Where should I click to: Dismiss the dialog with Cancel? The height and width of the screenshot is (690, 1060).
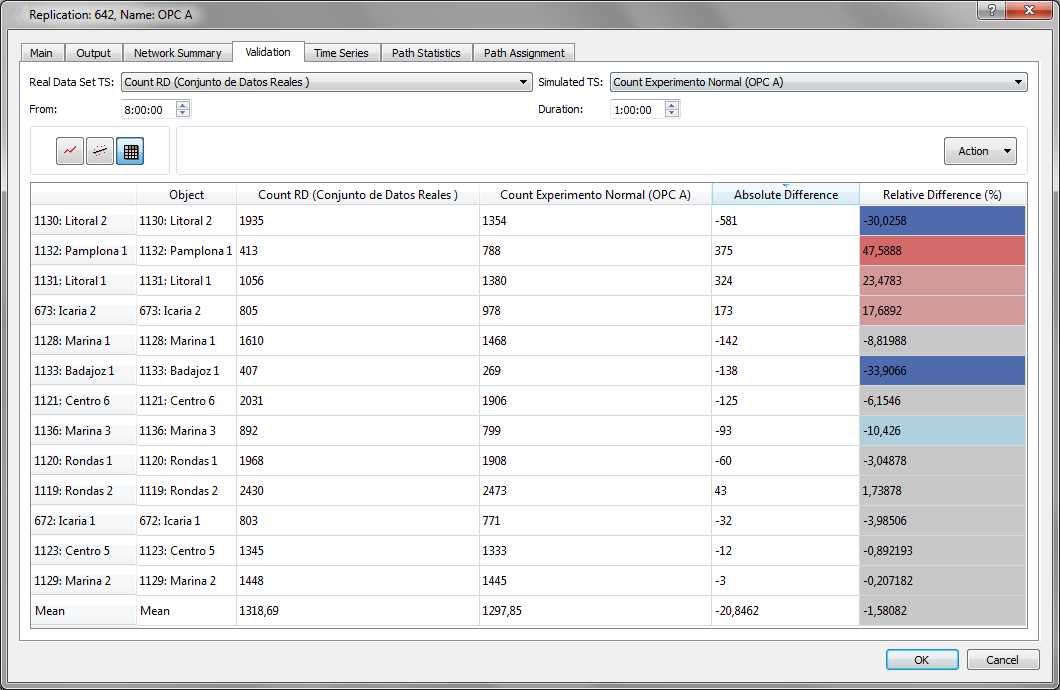(1003, 659)
